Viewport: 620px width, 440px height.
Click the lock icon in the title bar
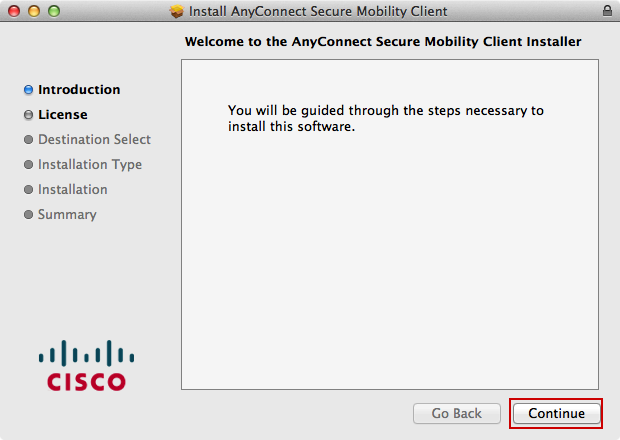tap(608, 11)
